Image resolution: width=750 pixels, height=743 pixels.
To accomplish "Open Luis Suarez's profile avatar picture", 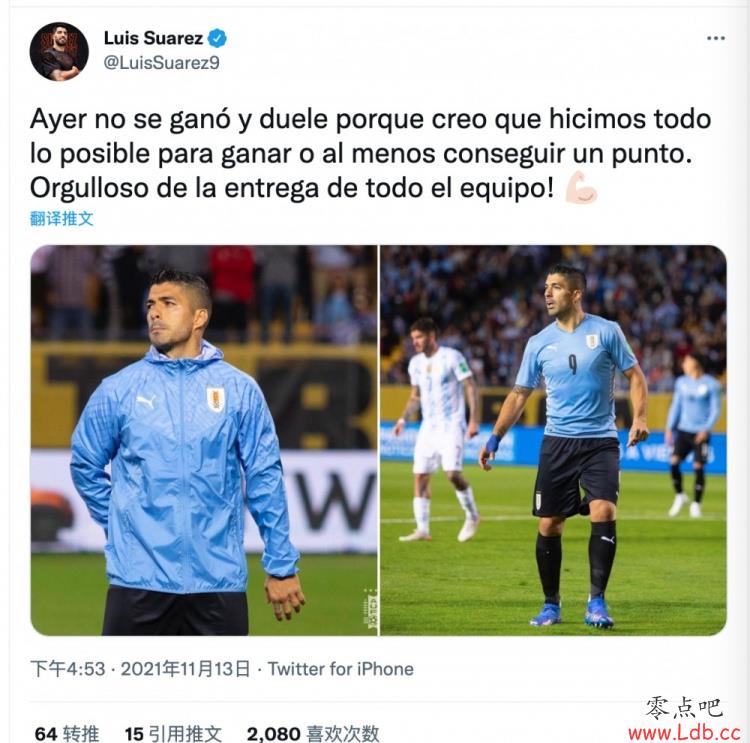I will click(x=59, y=52).
